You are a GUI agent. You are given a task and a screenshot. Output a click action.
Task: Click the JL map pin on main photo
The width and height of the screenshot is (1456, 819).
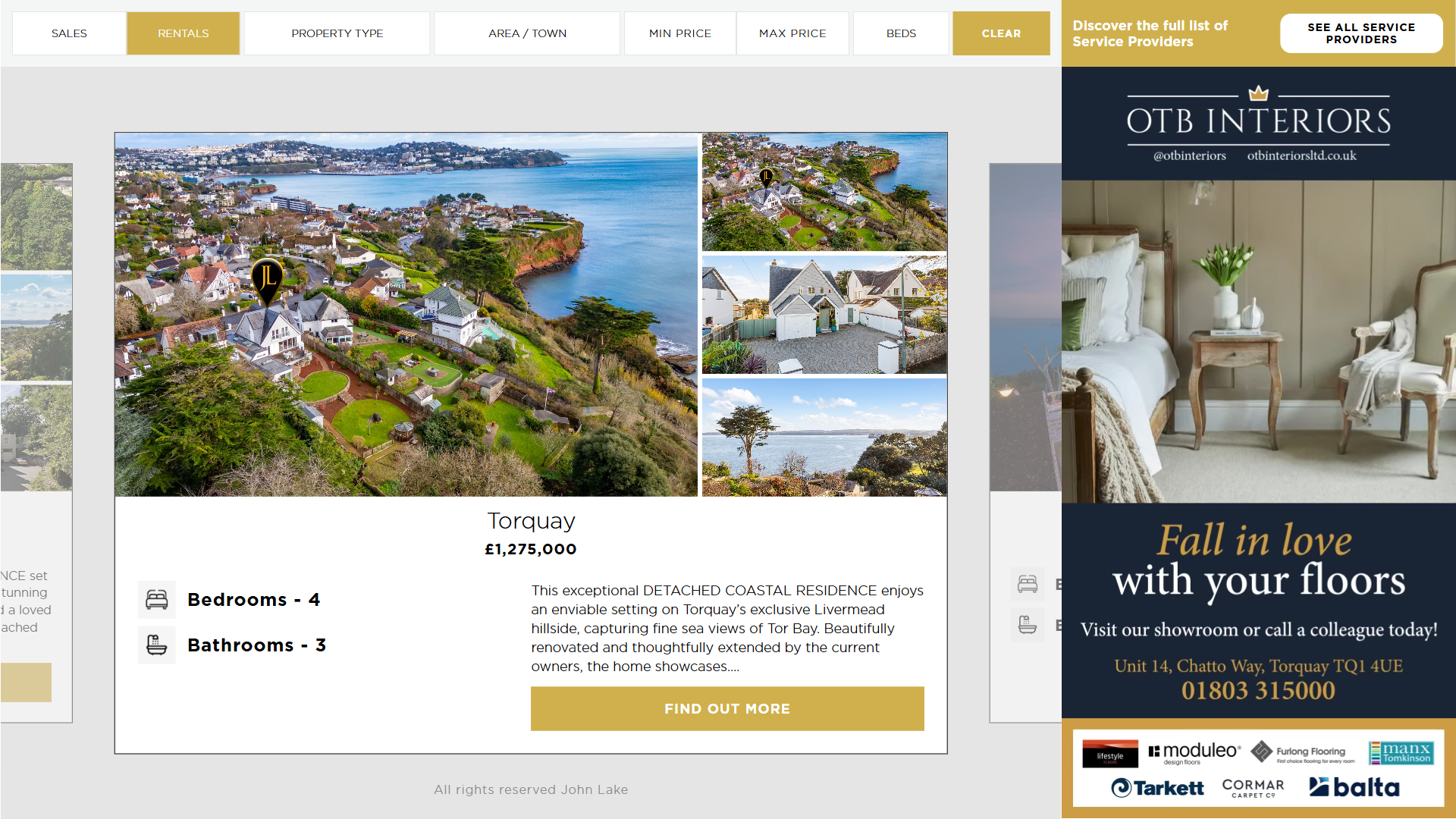(x=267, y=281)
